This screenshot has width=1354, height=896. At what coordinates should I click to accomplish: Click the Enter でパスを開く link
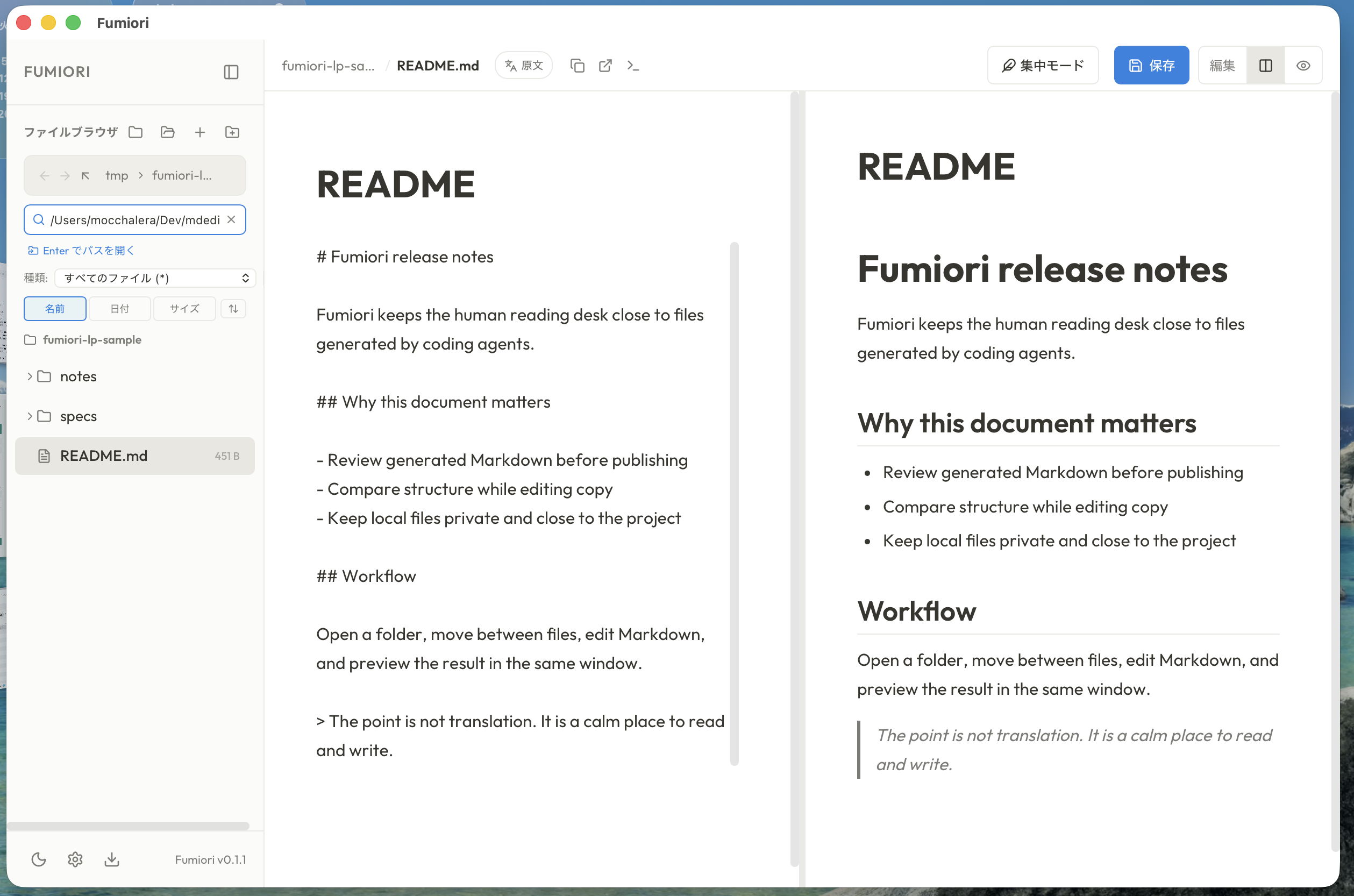click(81, 251)
